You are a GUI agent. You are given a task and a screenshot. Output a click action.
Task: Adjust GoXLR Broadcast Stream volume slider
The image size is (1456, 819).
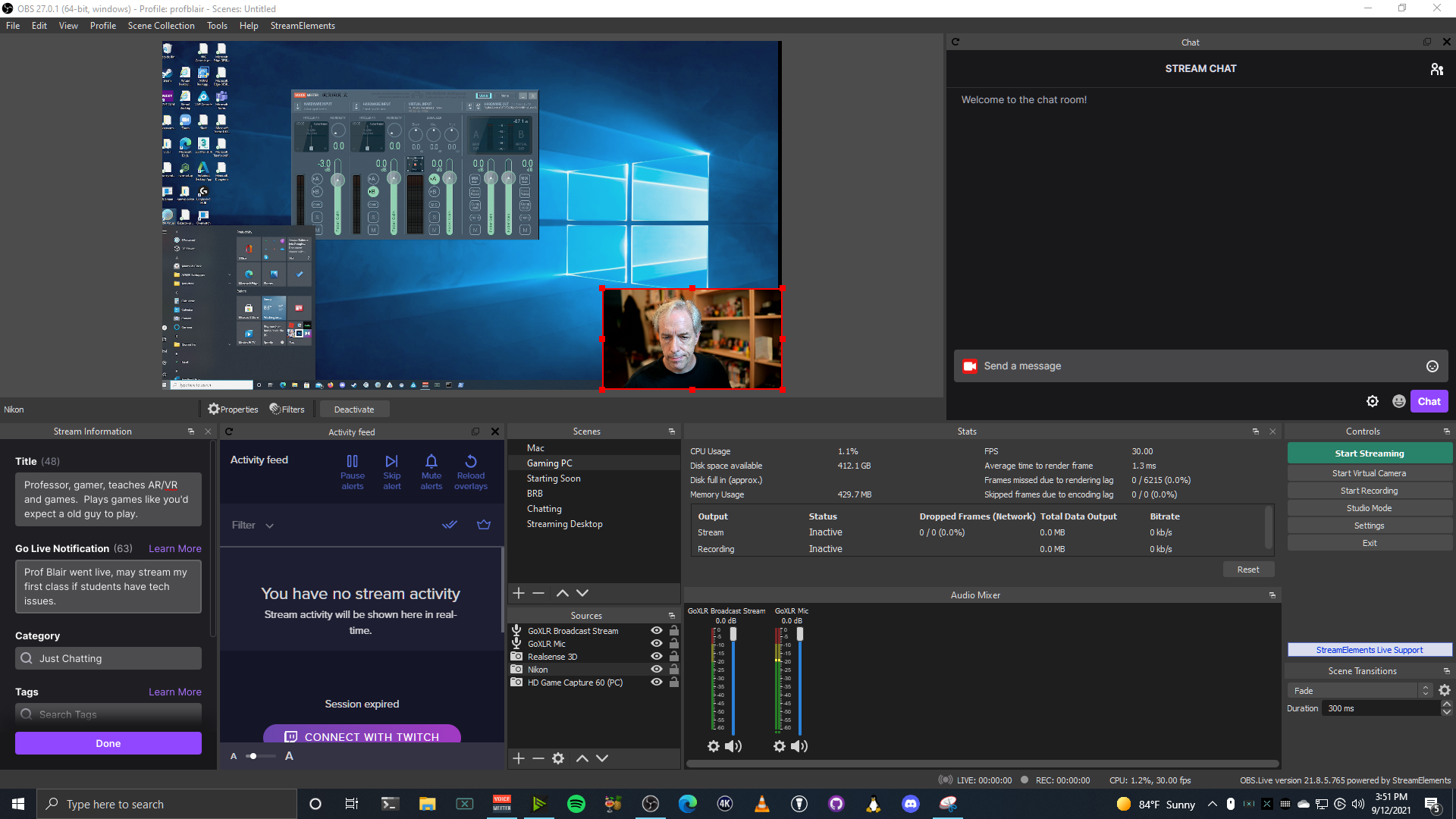[x=733, y=634]
